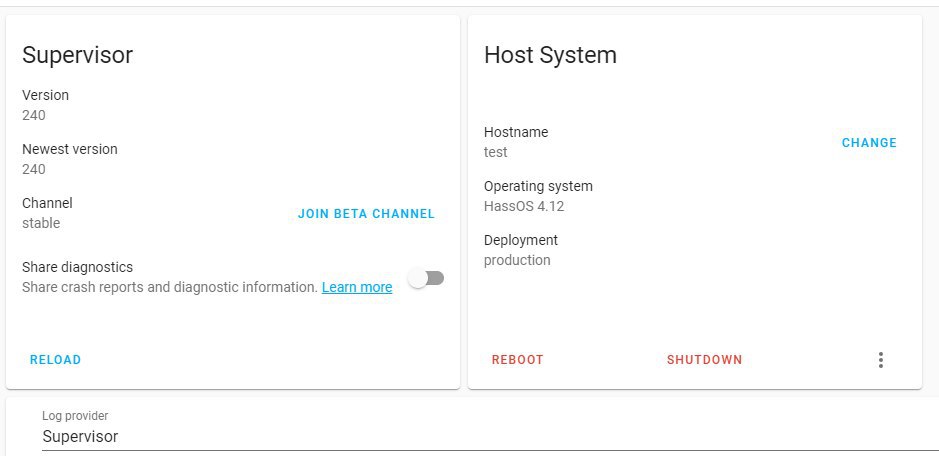This screenshot has height=456, width=939.
Task: Click Join Beta Channel button
Action: click(x=366, y=214)
